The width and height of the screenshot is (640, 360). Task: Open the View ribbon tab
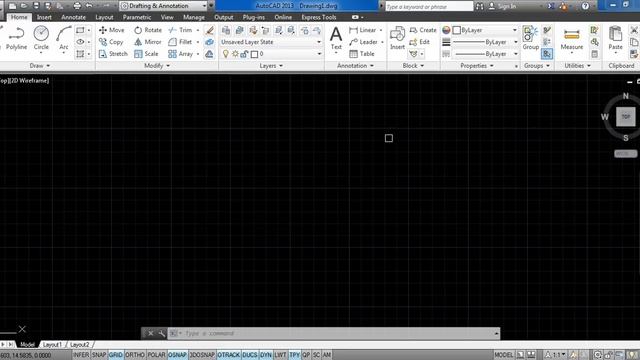167,17
